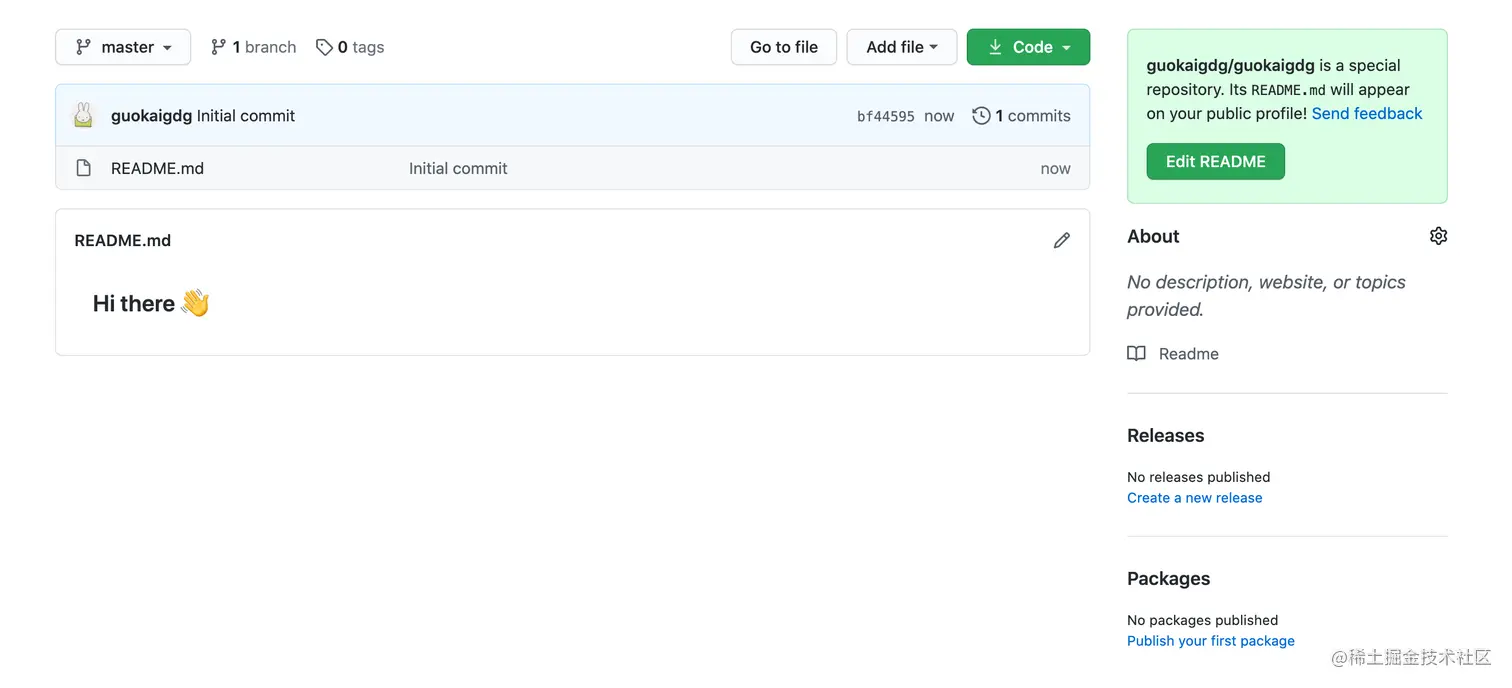Click the Hi there heading text
Image resolution: width=1512 pixels, height=688 pixels.
[151, 303]
